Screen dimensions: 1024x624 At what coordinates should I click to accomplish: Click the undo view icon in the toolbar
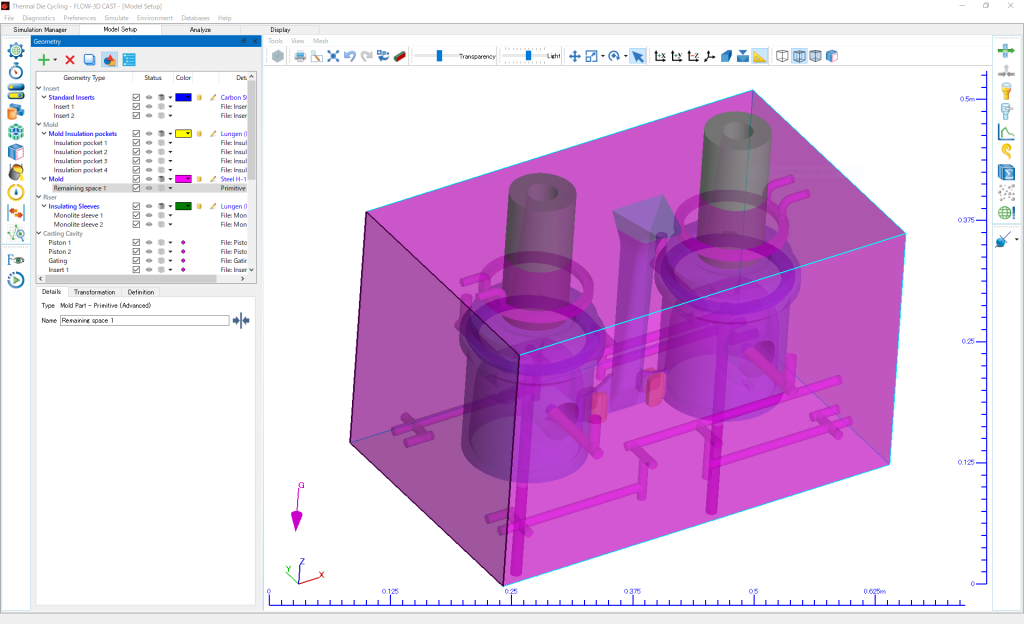pyautogui.click(x=350, y=56)
